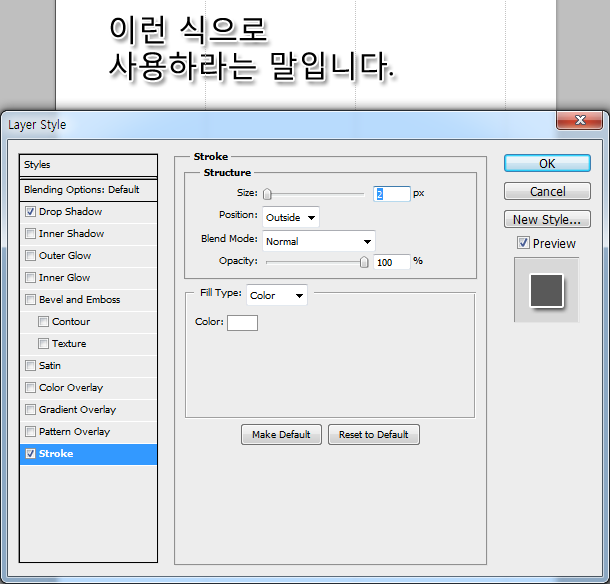
Task: Select the highlighted Stroke row
Action: pos(88,454)
